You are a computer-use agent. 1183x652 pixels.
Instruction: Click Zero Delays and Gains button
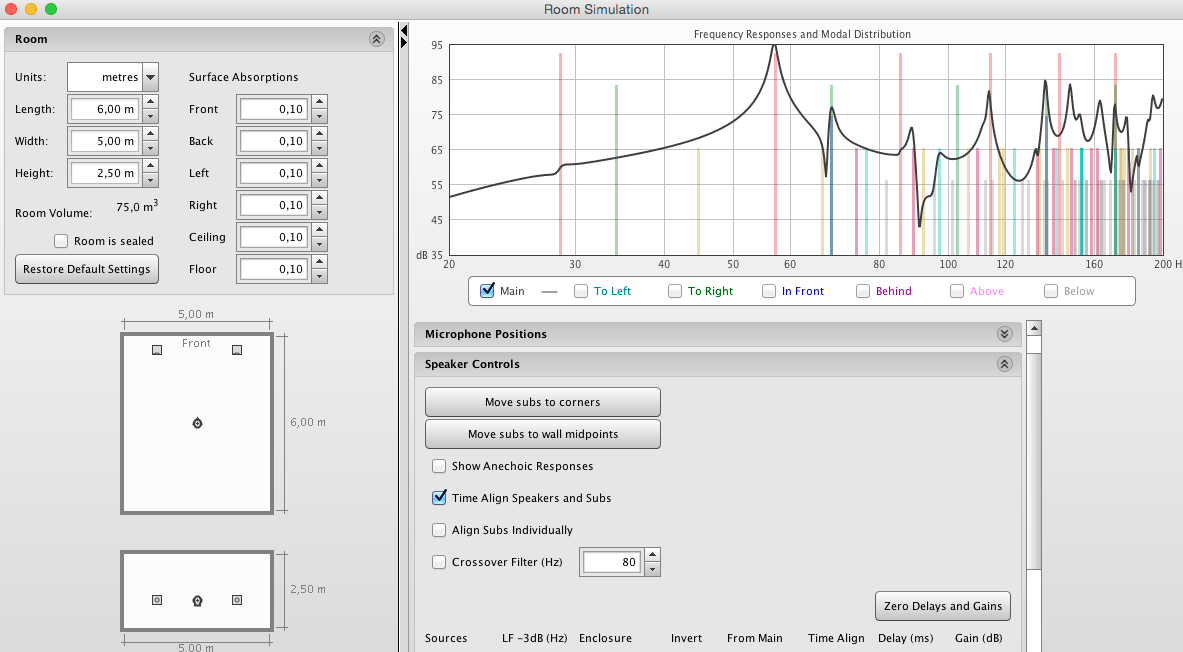coord(942,606)
